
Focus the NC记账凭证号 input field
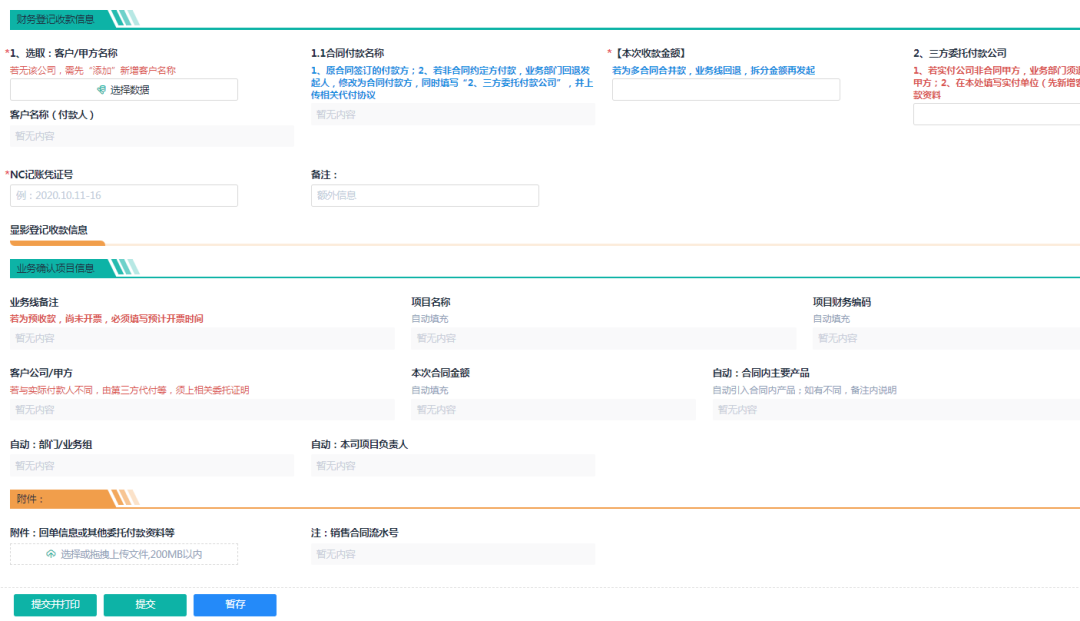pos(124,196)
